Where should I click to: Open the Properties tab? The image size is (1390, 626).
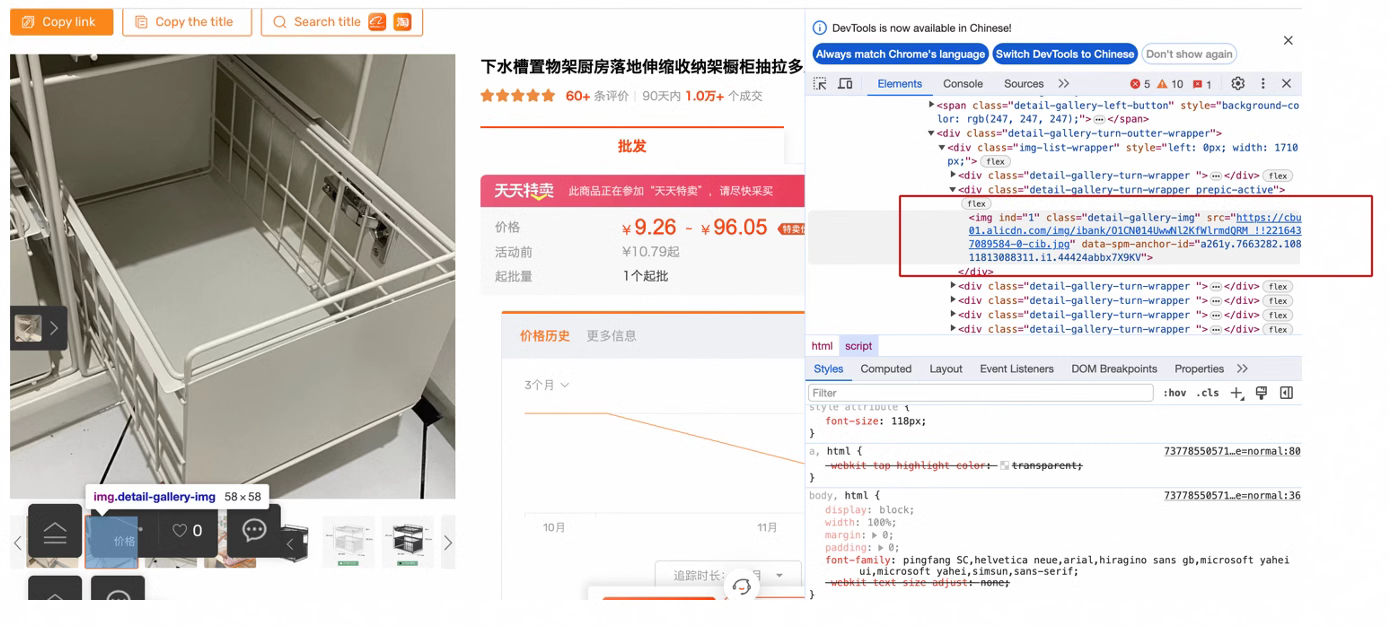click(1199, 369)
